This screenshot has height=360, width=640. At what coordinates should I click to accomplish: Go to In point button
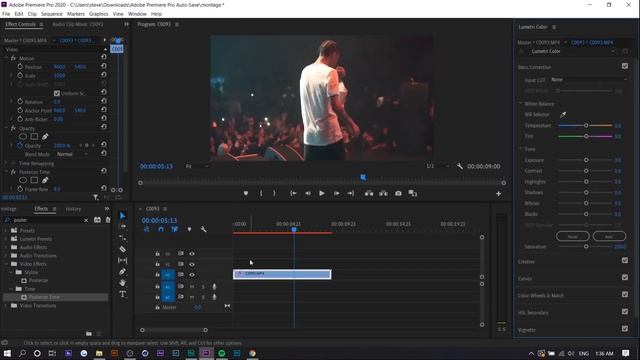(293, 193)
